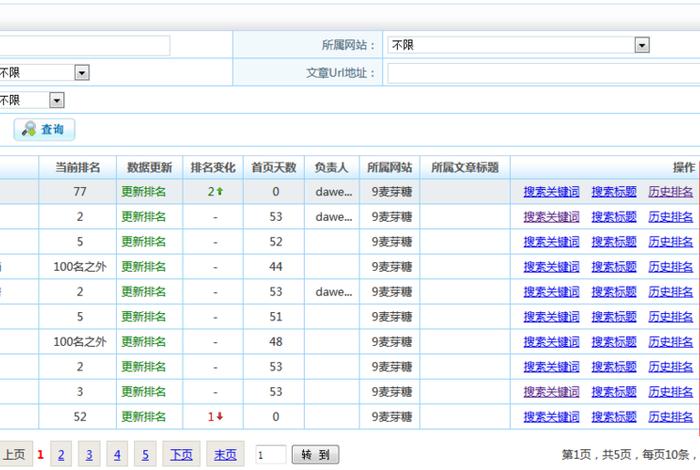
Task: Go to page 3
Action: click(x=89, y=455)
